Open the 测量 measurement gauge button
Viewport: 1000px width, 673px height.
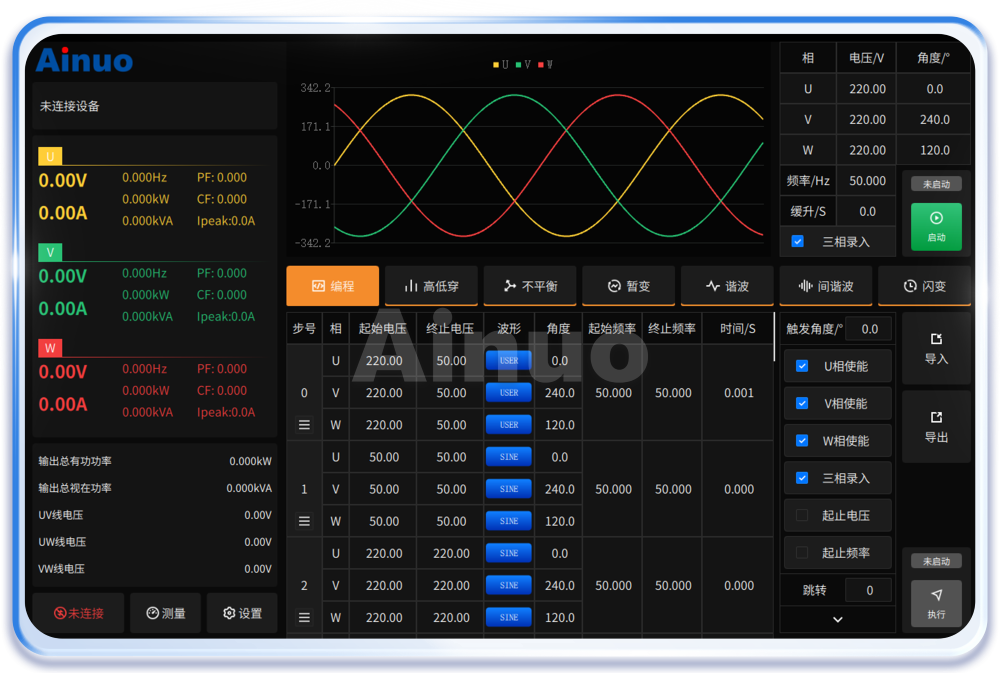pyautogui.click(x=165, y=613)
